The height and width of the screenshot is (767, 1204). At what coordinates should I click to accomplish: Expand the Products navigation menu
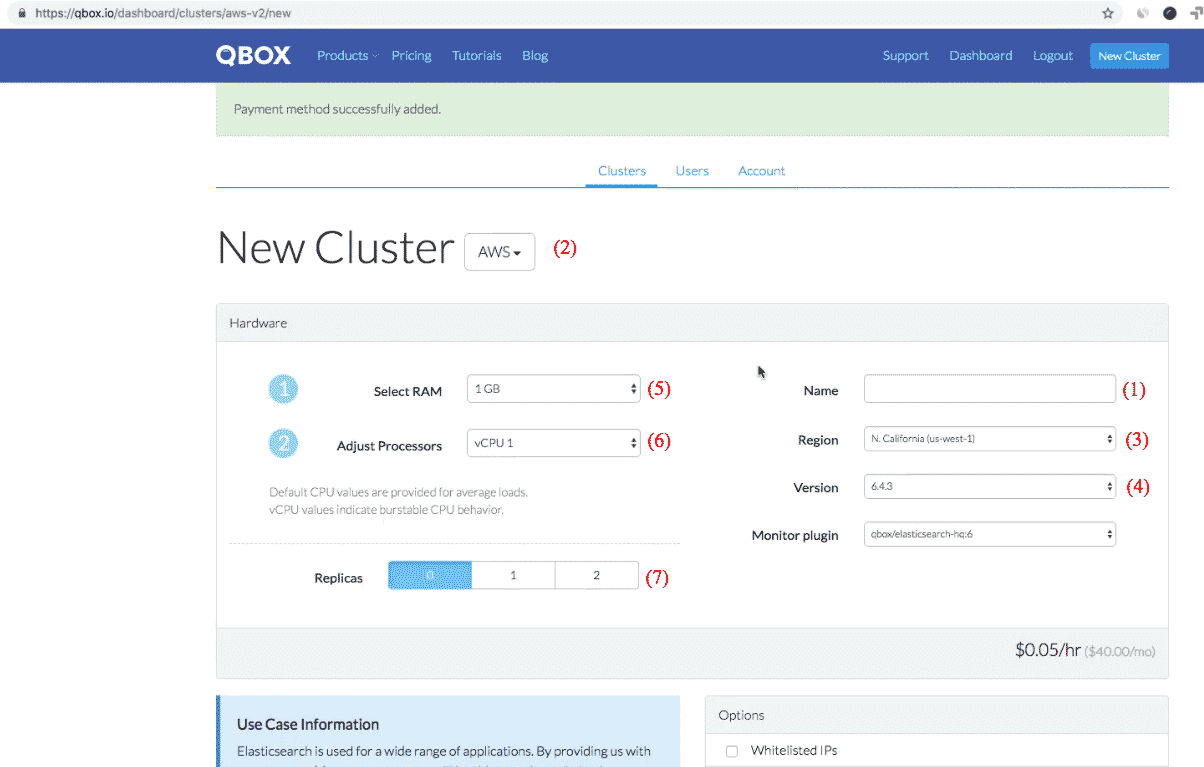click(x=347, y=56)
